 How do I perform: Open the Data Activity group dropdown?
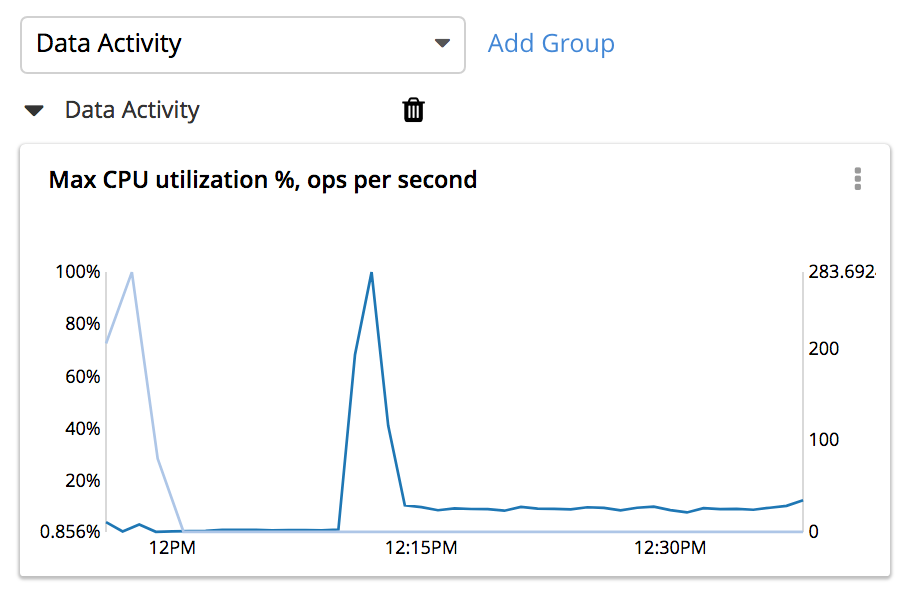(x=242, y=44)
